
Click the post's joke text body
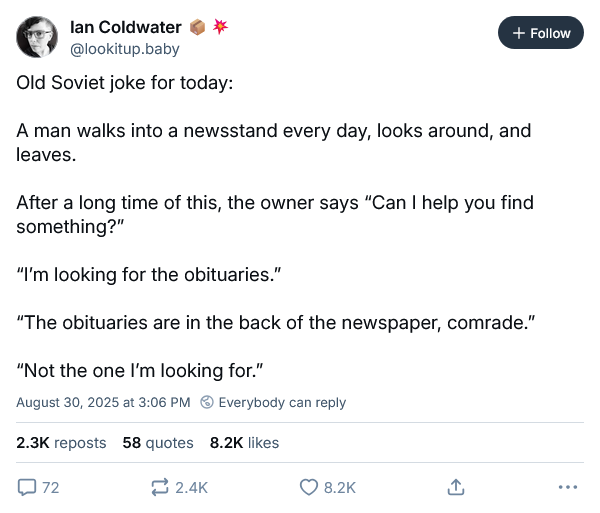[276, 226]
